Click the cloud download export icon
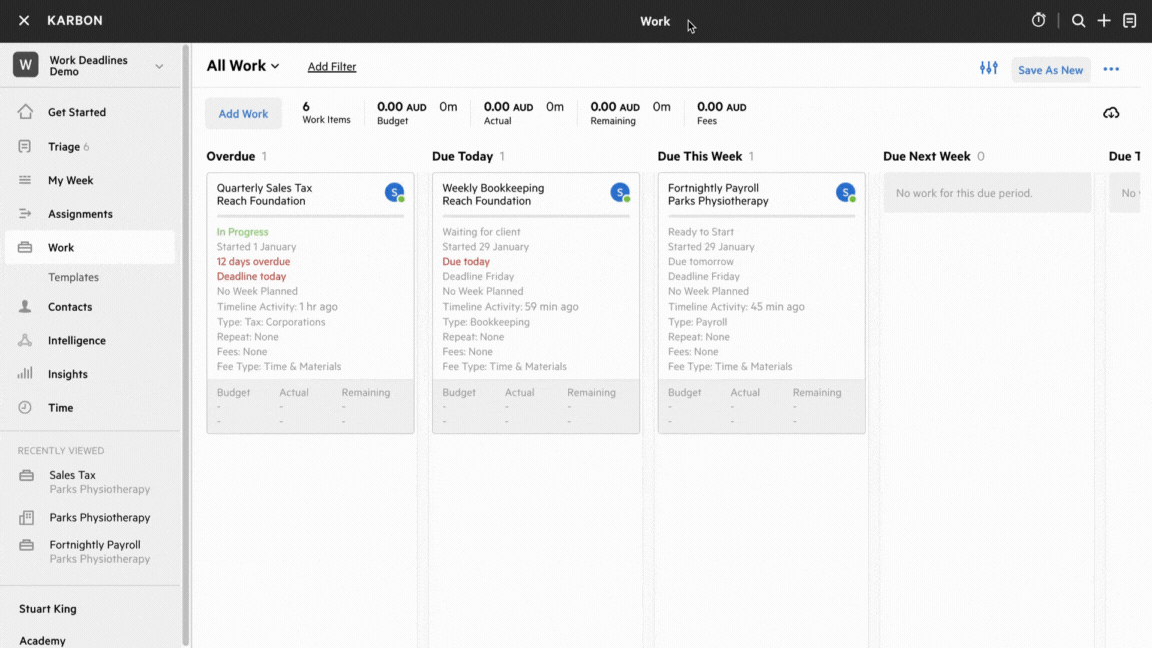This screenshot has height=648, width=1152. (x=1111, y=113)
